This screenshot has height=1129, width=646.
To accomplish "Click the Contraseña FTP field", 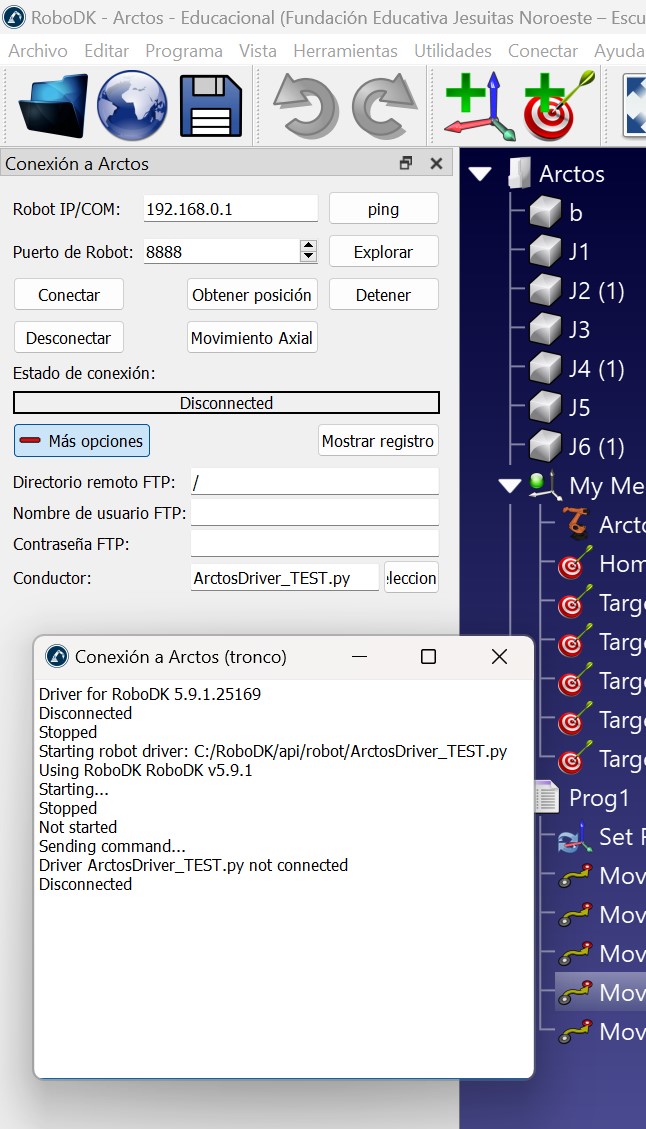I will pos(315,544).
